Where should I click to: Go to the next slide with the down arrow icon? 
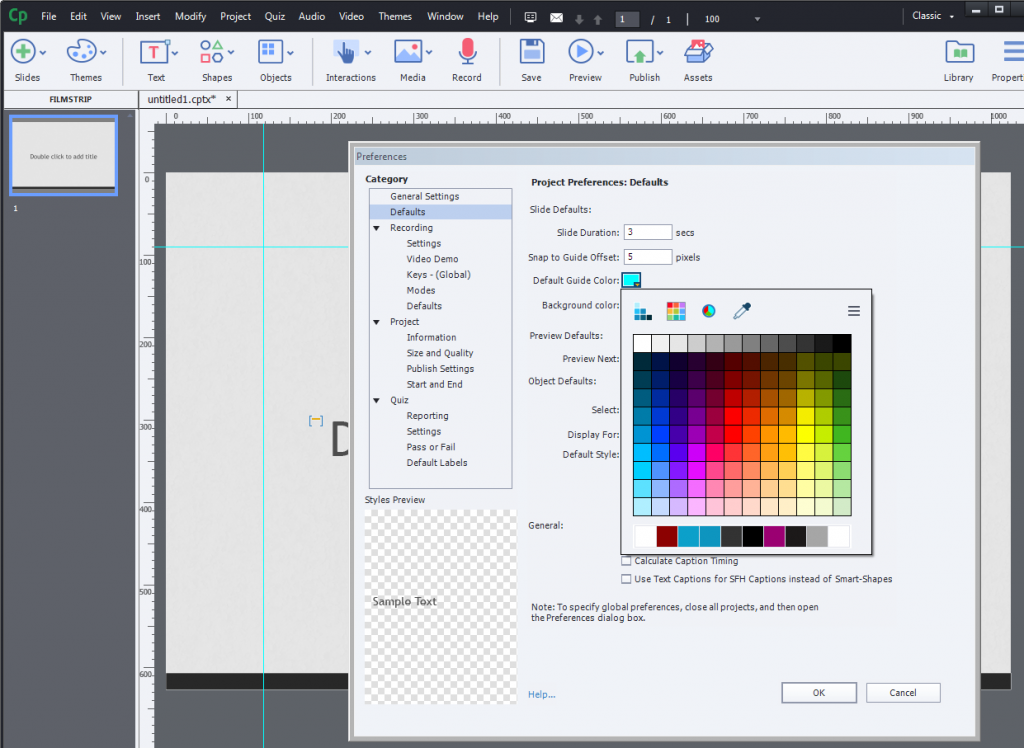click(x=579, y=20)
